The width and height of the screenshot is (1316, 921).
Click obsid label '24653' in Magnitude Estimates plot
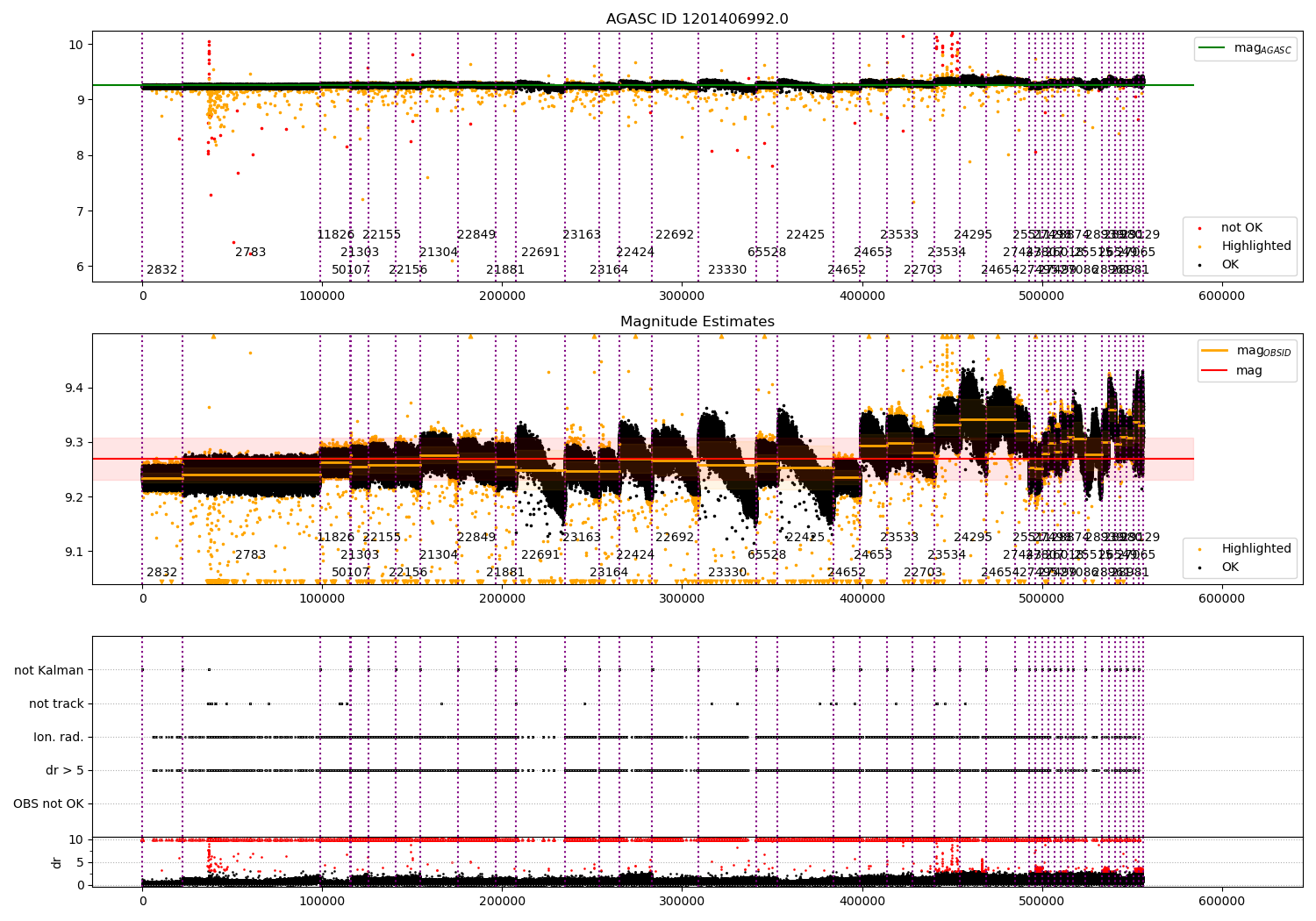coord(873,555)
